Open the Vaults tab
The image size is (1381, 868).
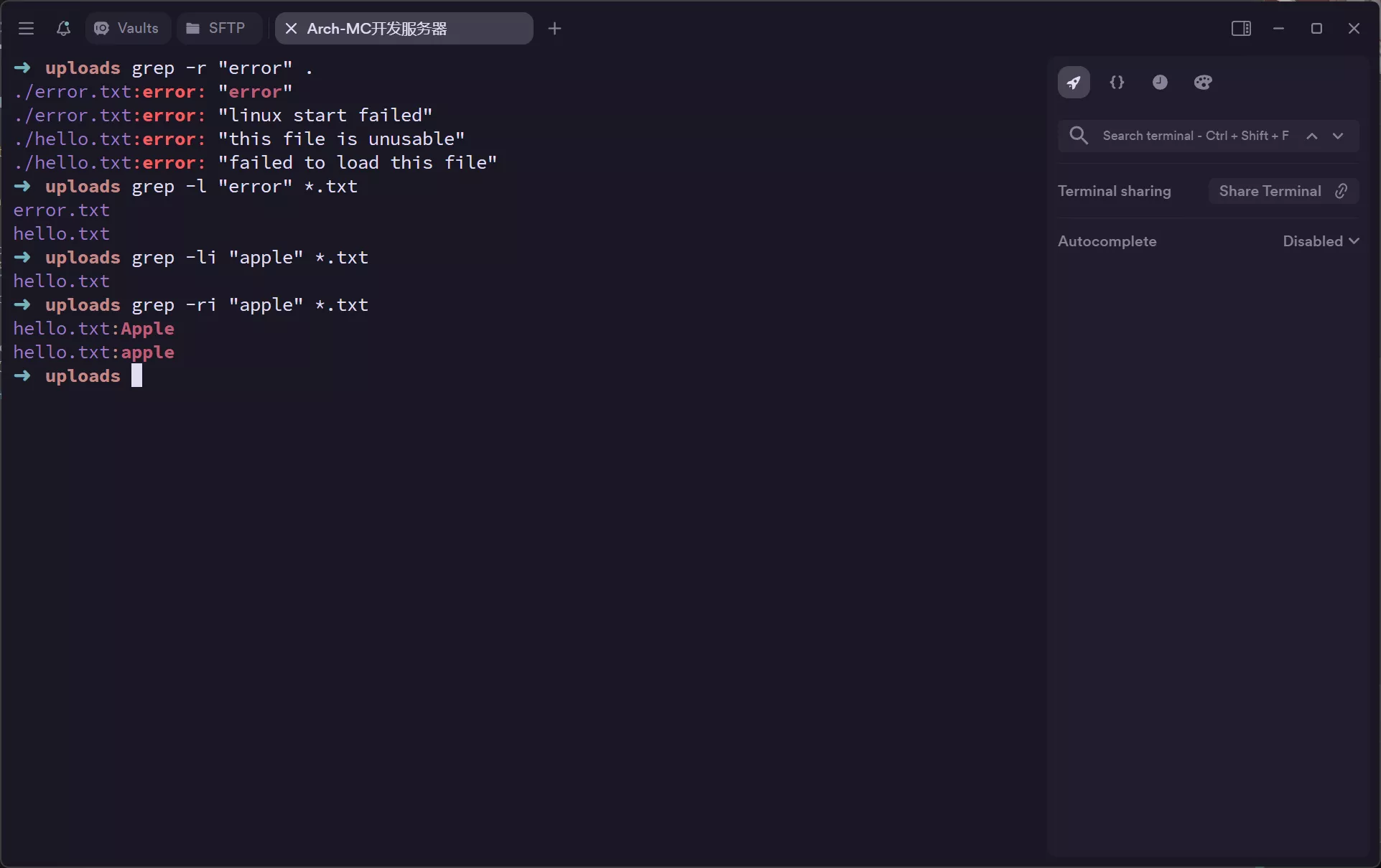pyautogui.click(x=127, y=29)
